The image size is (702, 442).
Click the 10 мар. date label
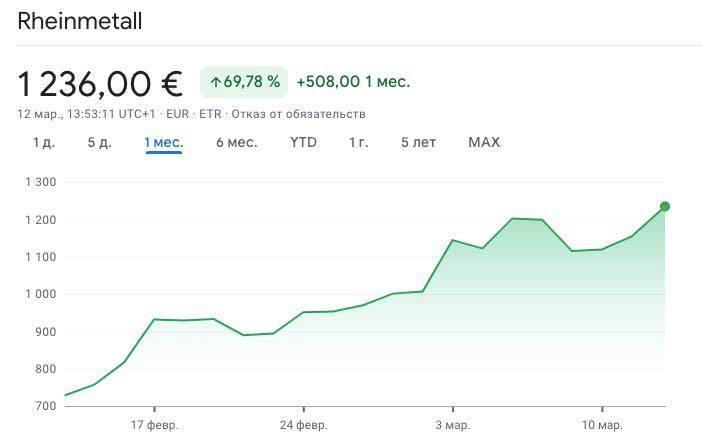[x=601, y=425]
